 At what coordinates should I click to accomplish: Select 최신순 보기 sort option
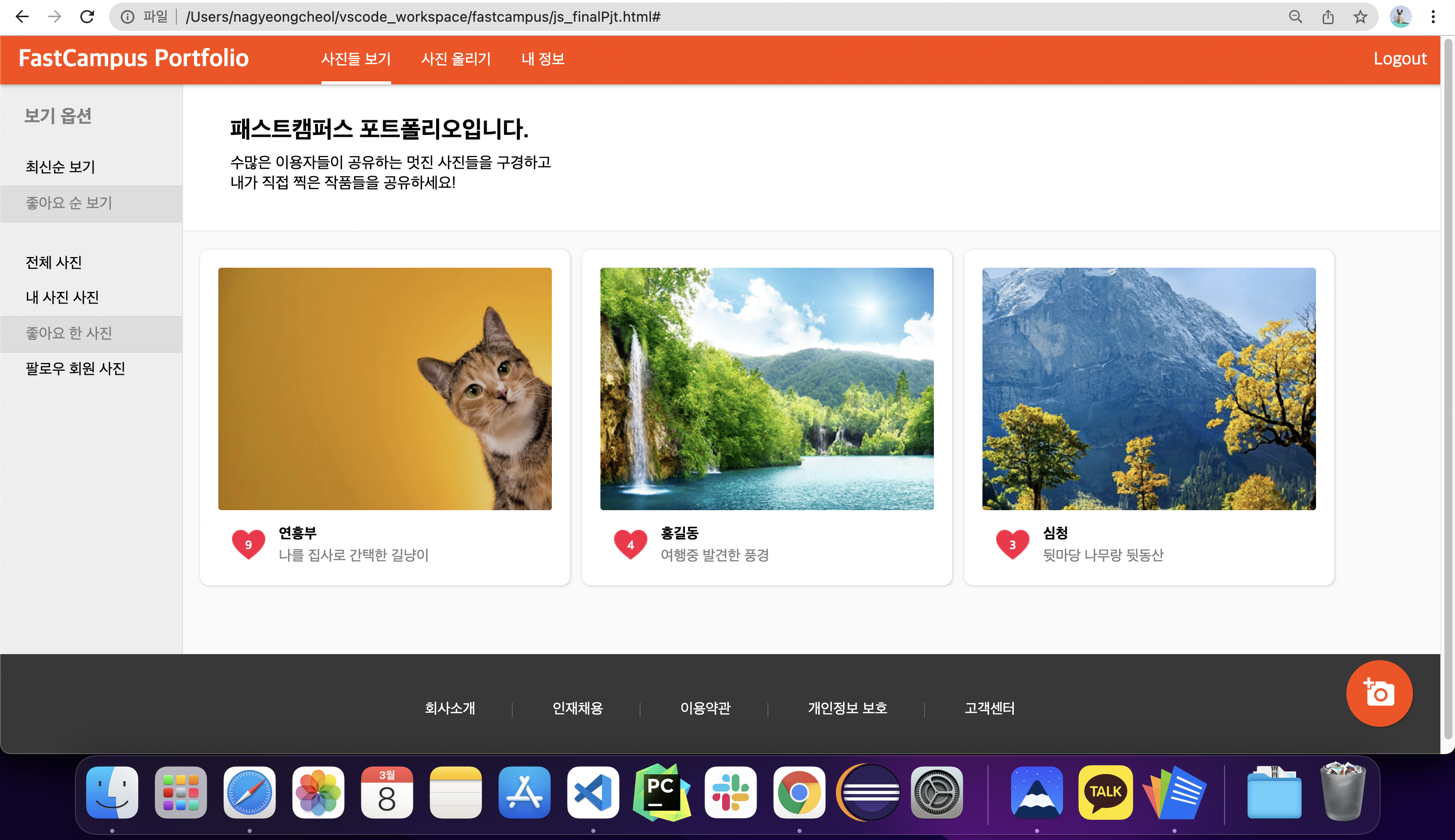click(x=60, y=167)
